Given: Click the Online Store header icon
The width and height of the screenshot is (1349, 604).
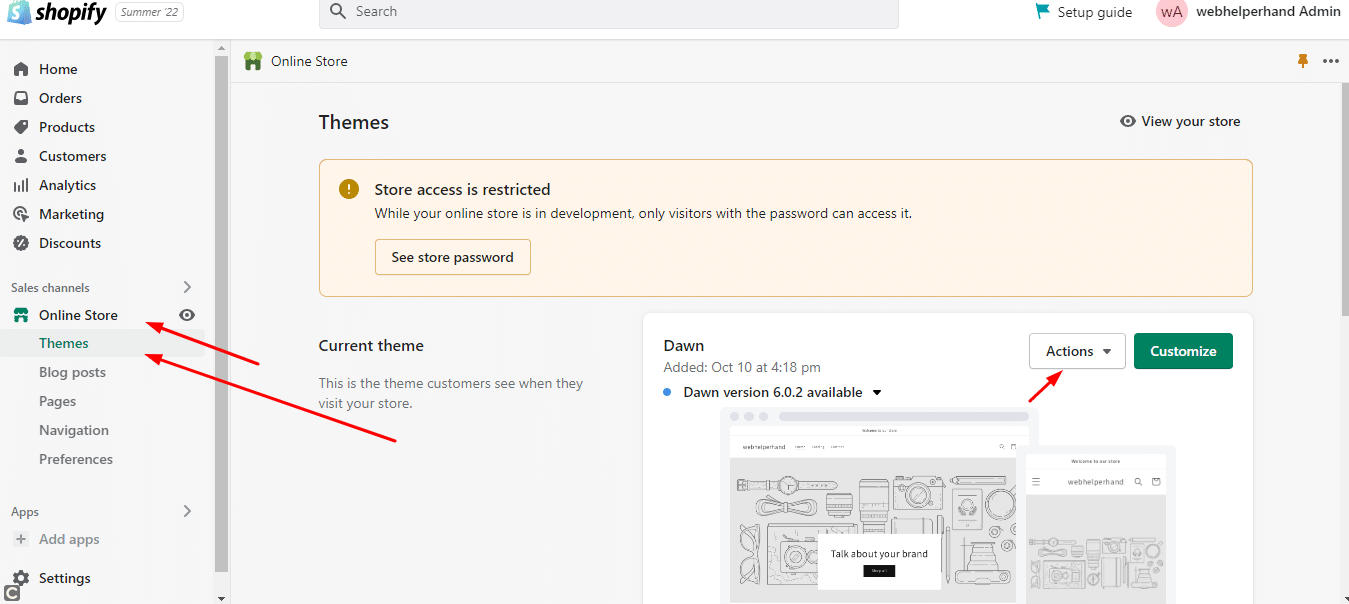Looking at the screenshot, I should [x=253, y=61].
